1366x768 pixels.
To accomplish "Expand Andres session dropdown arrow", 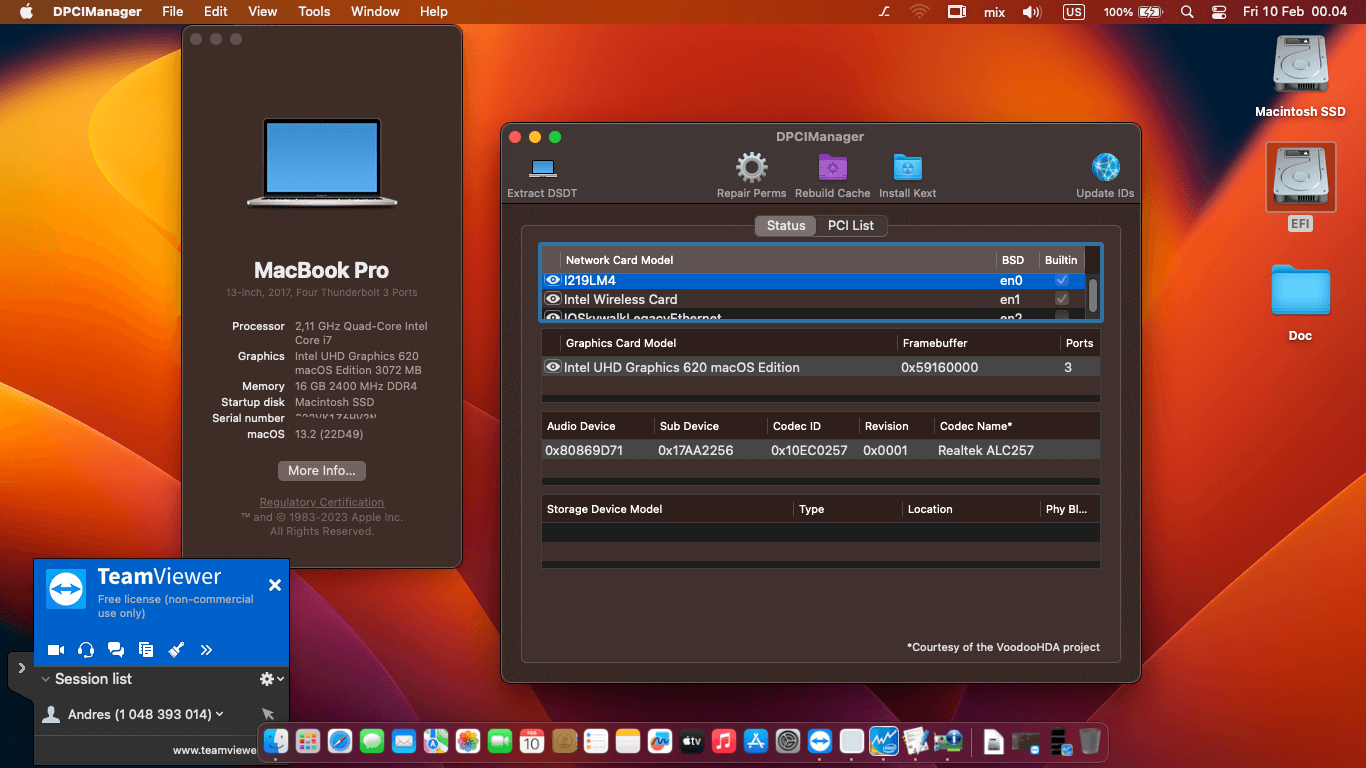I will (220, 714).
